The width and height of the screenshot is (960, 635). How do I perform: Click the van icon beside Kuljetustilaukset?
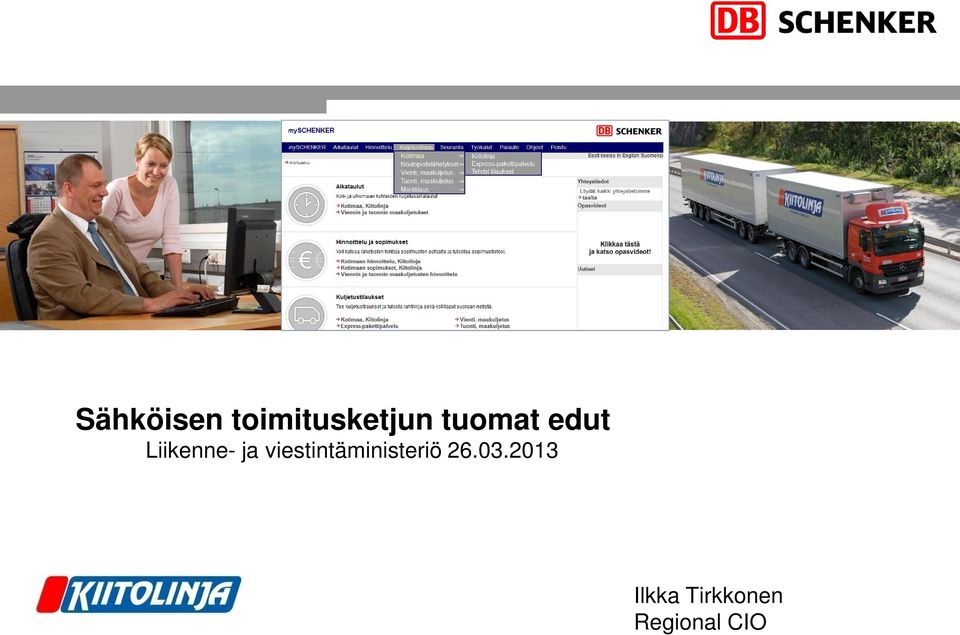pyautogui.click(x=307, y=314)
